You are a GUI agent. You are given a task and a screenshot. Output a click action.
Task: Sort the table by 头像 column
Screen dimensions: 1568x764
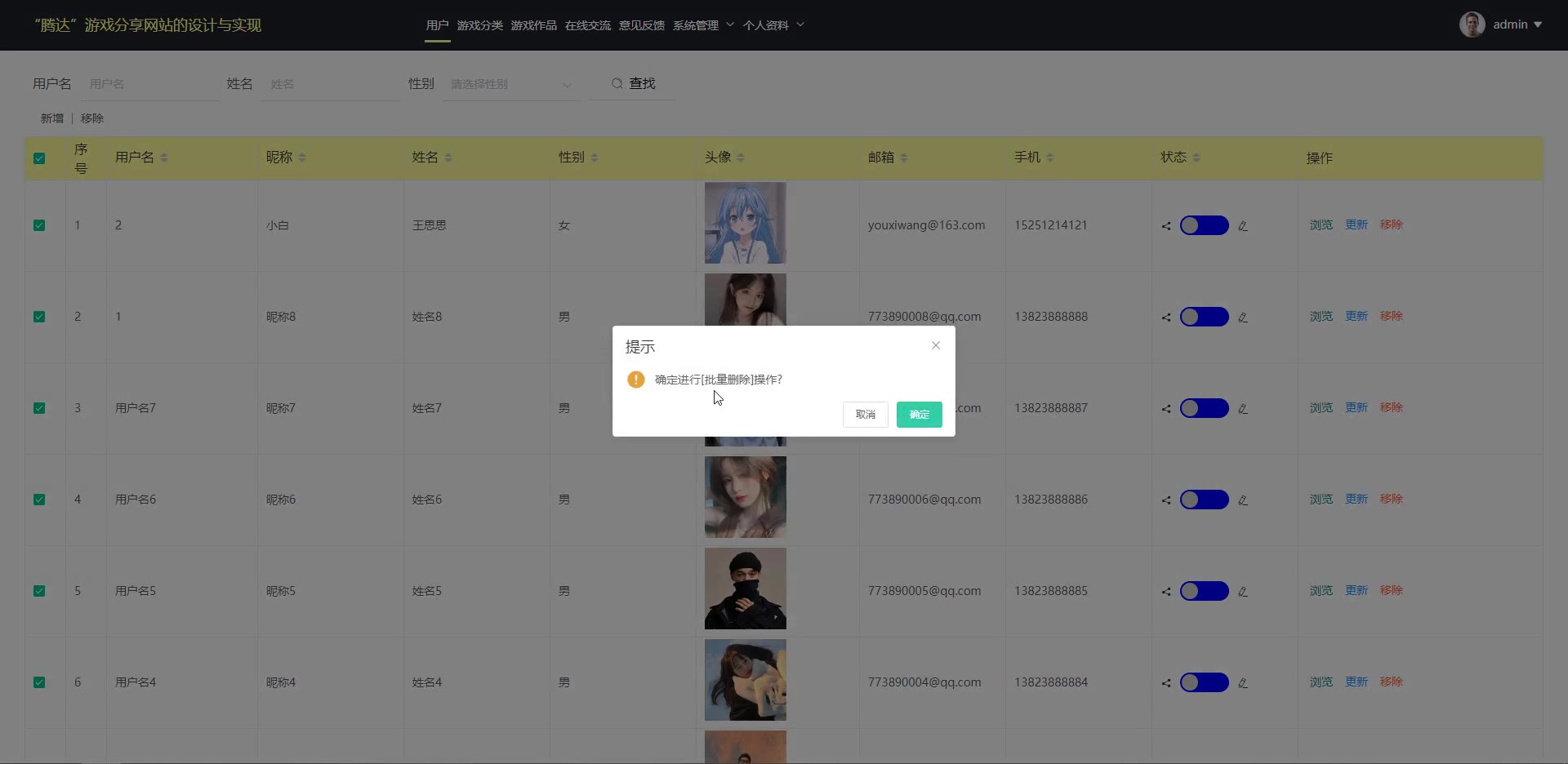[x=741, y=158]
